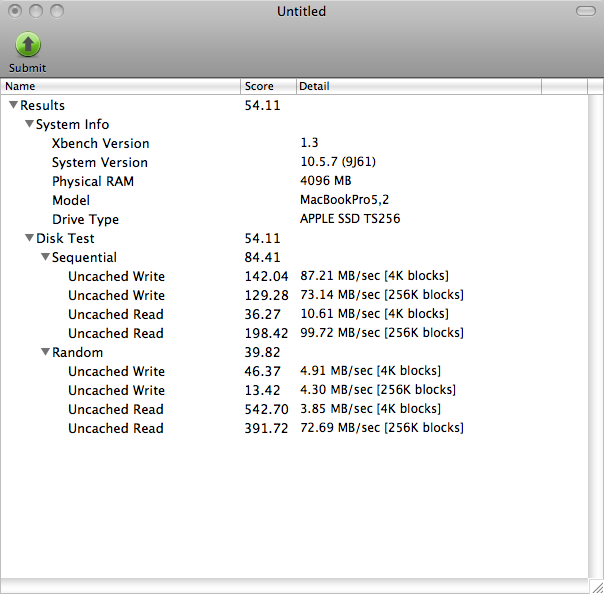Click 4.30 MB/sec [256K blocks] detail

[378, 390]
